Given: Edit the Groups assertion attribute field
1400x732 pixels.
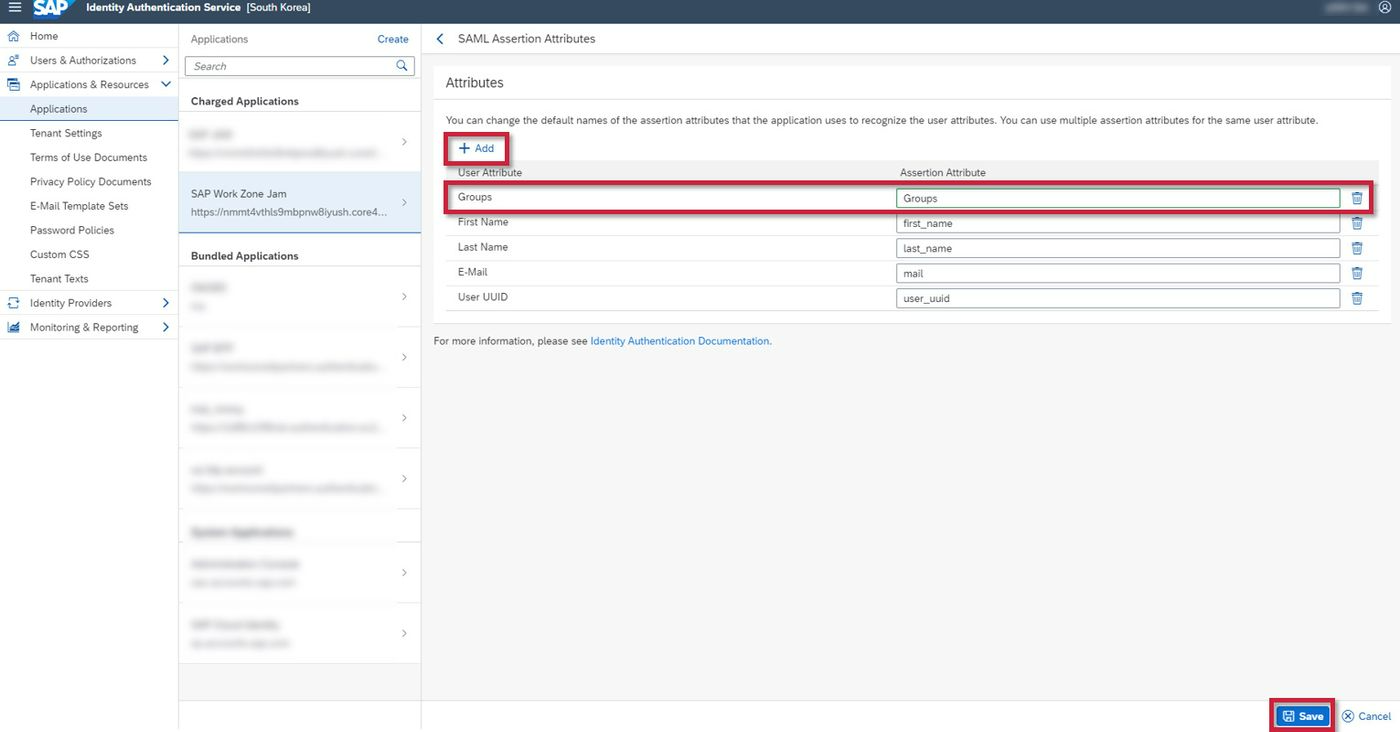Looking at the screenshot, I should pyautogui.click(x=1118, y=198).
